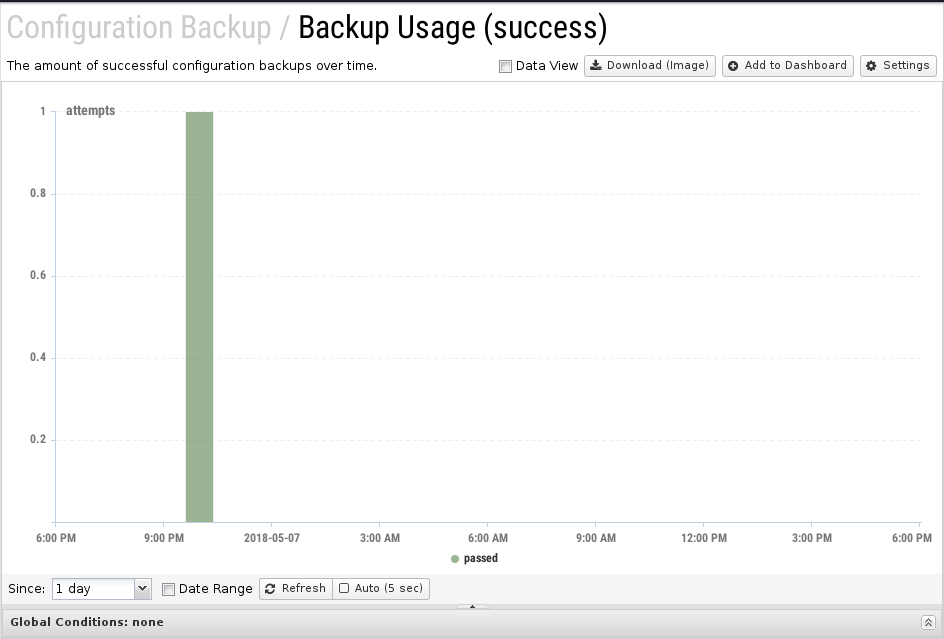Click the passed legend label

click(480, 558)
